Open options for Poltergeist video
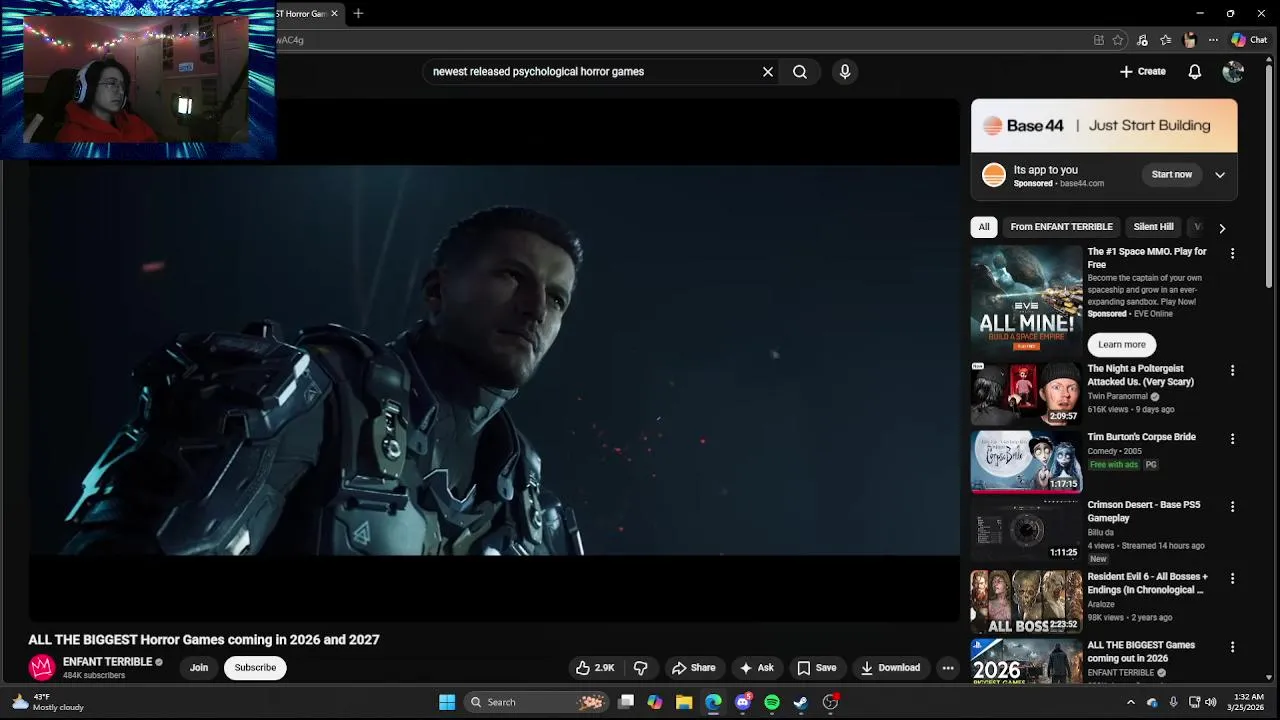The image size is (1280, 720). pos(1232,371)
